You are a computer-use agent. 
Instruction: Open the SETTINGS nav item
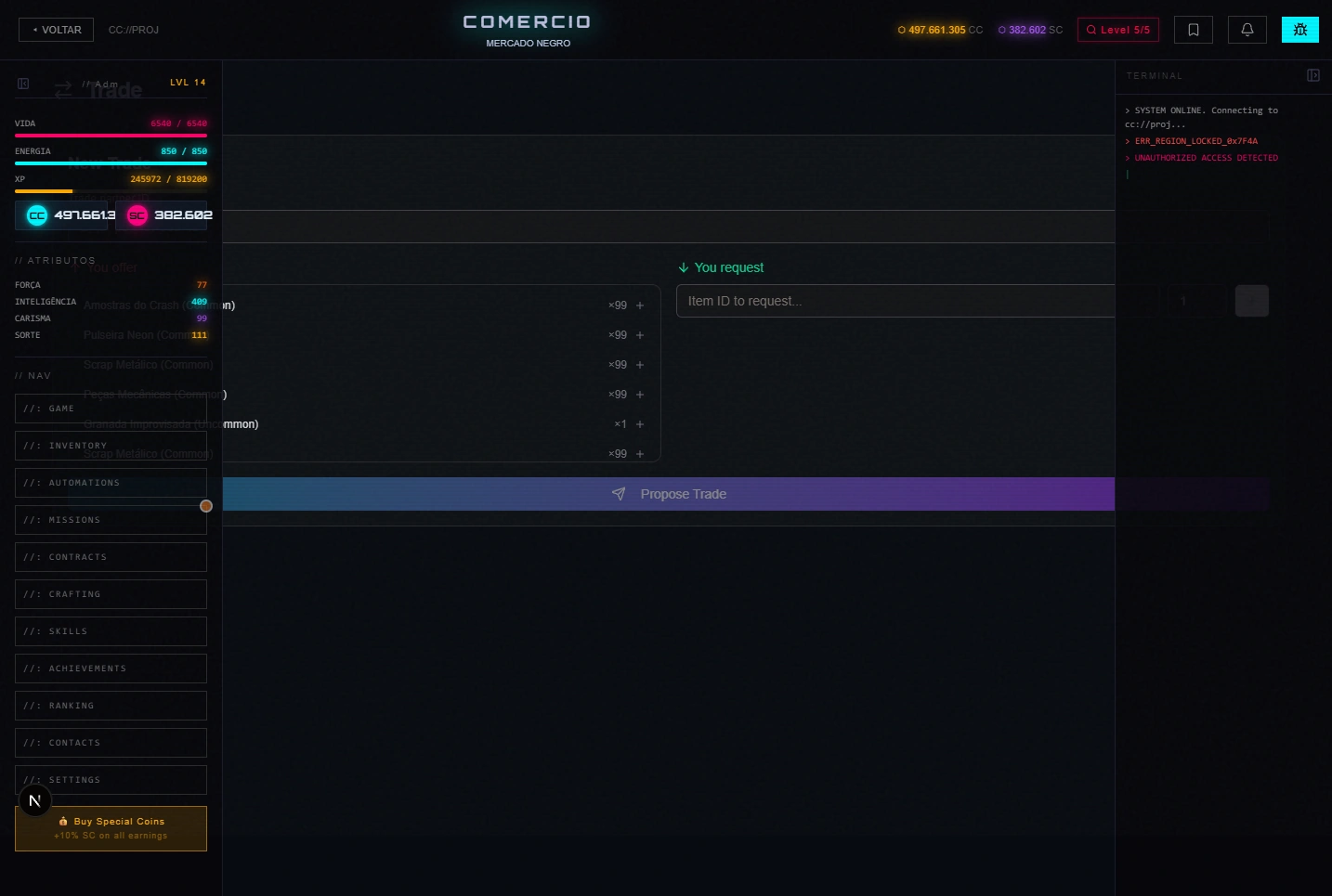click(x=111, y=780)
